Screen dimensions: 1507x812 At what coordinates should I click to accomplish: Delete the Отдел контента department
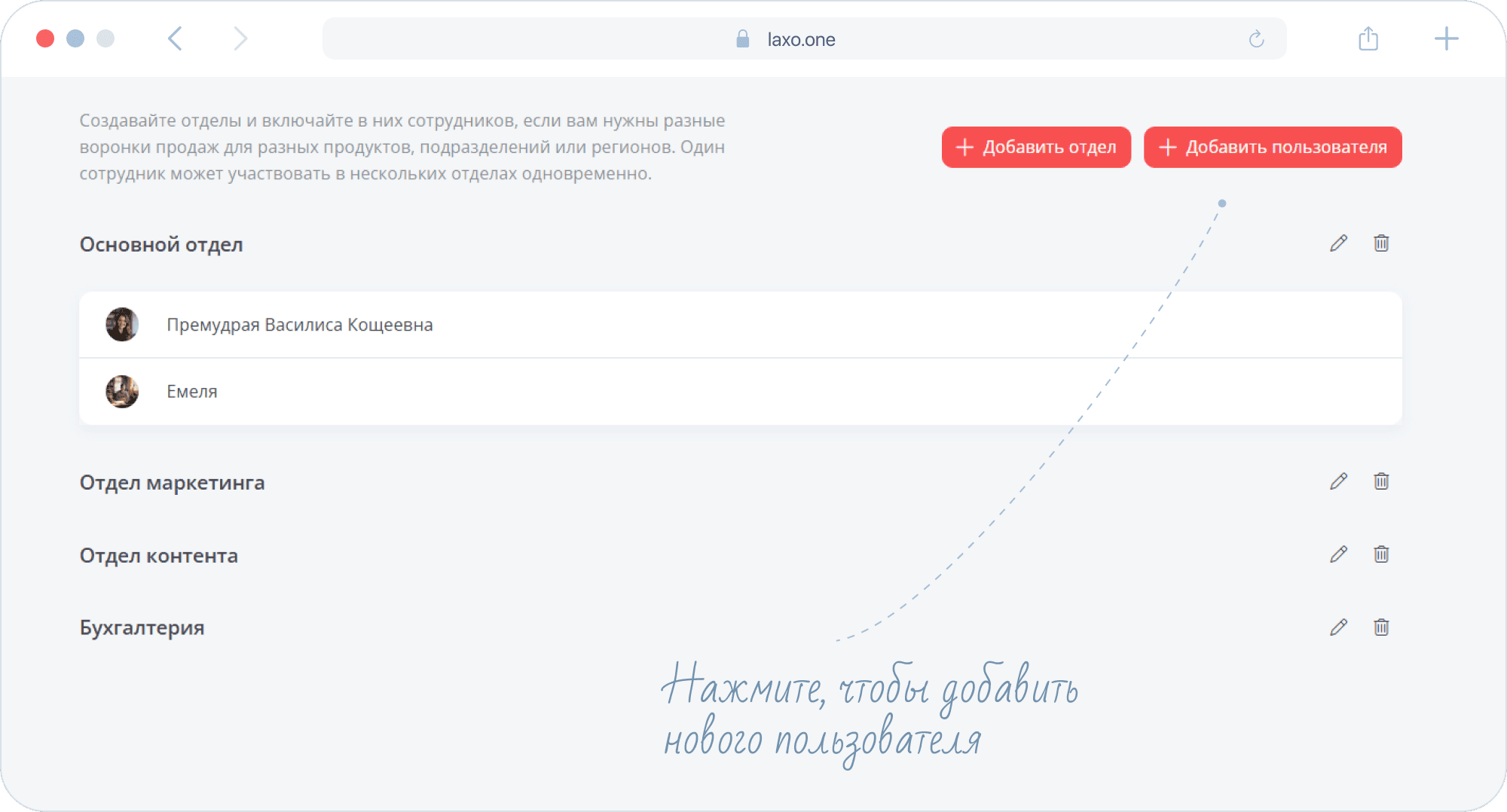click(x=1381, y=554)
